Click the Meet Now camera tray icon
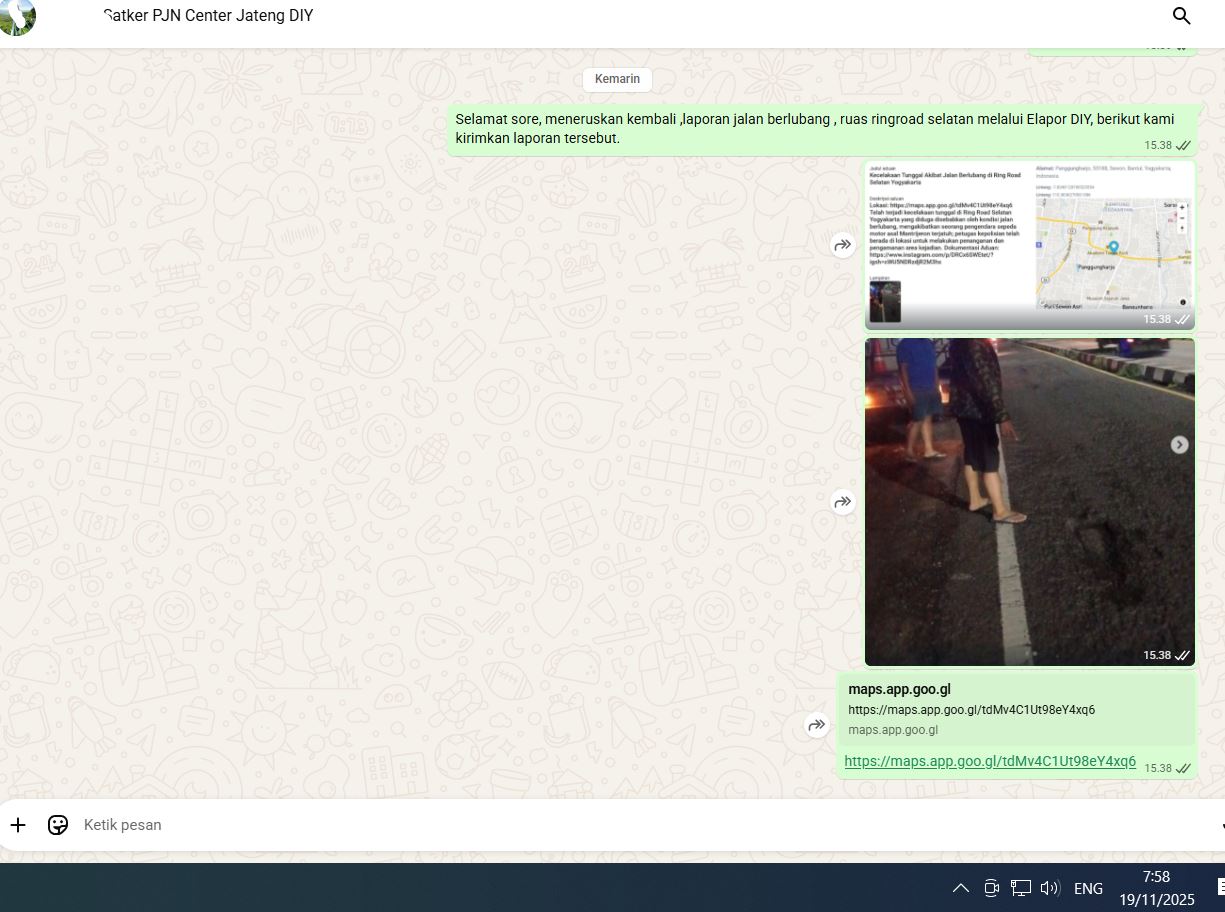Screen dimensions: 1225x912 (x=991, y=888)
